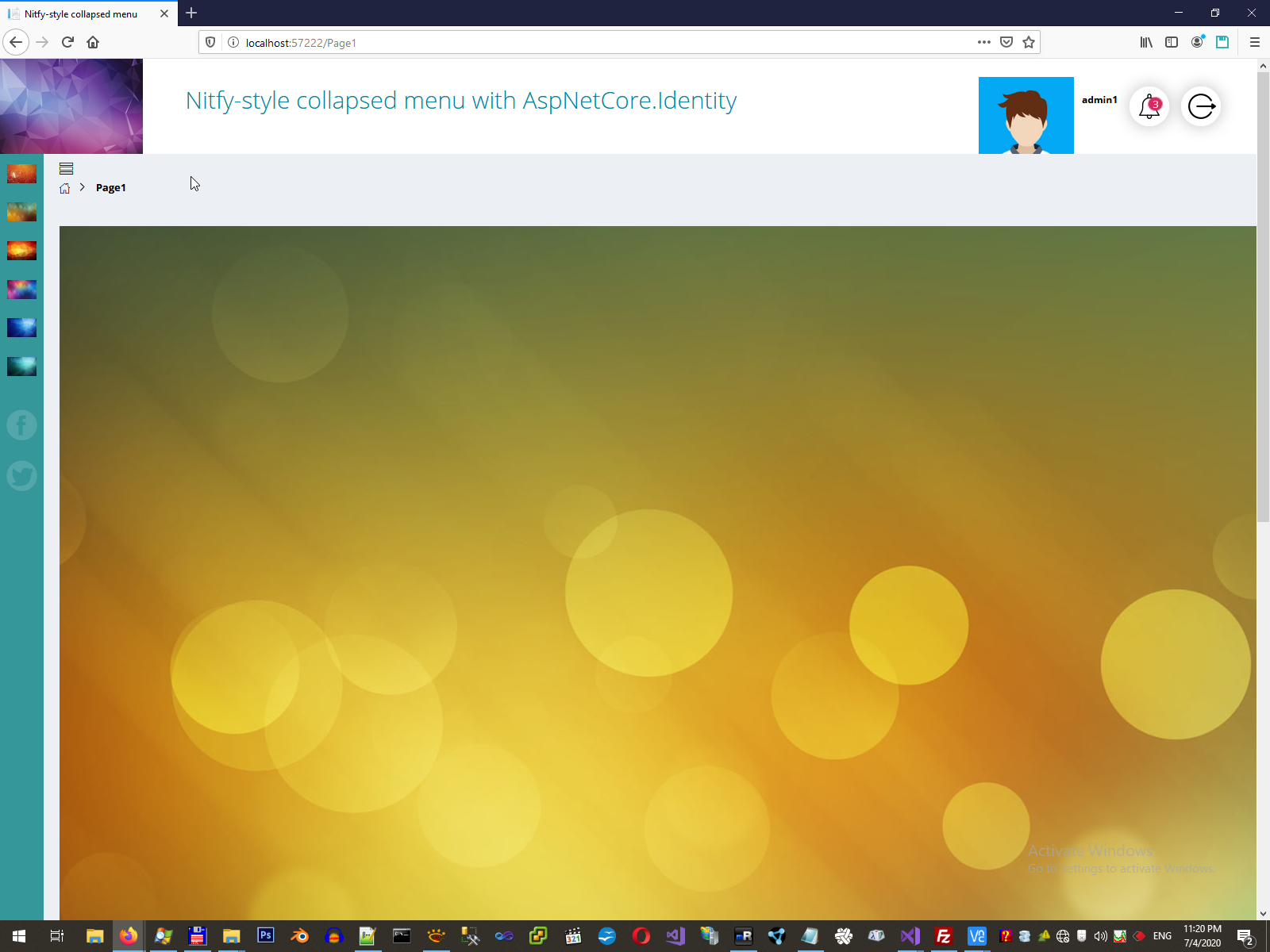Open the Twitter icon in the sidebar
The image size is (1270, 952).
(x=21, y=476)
